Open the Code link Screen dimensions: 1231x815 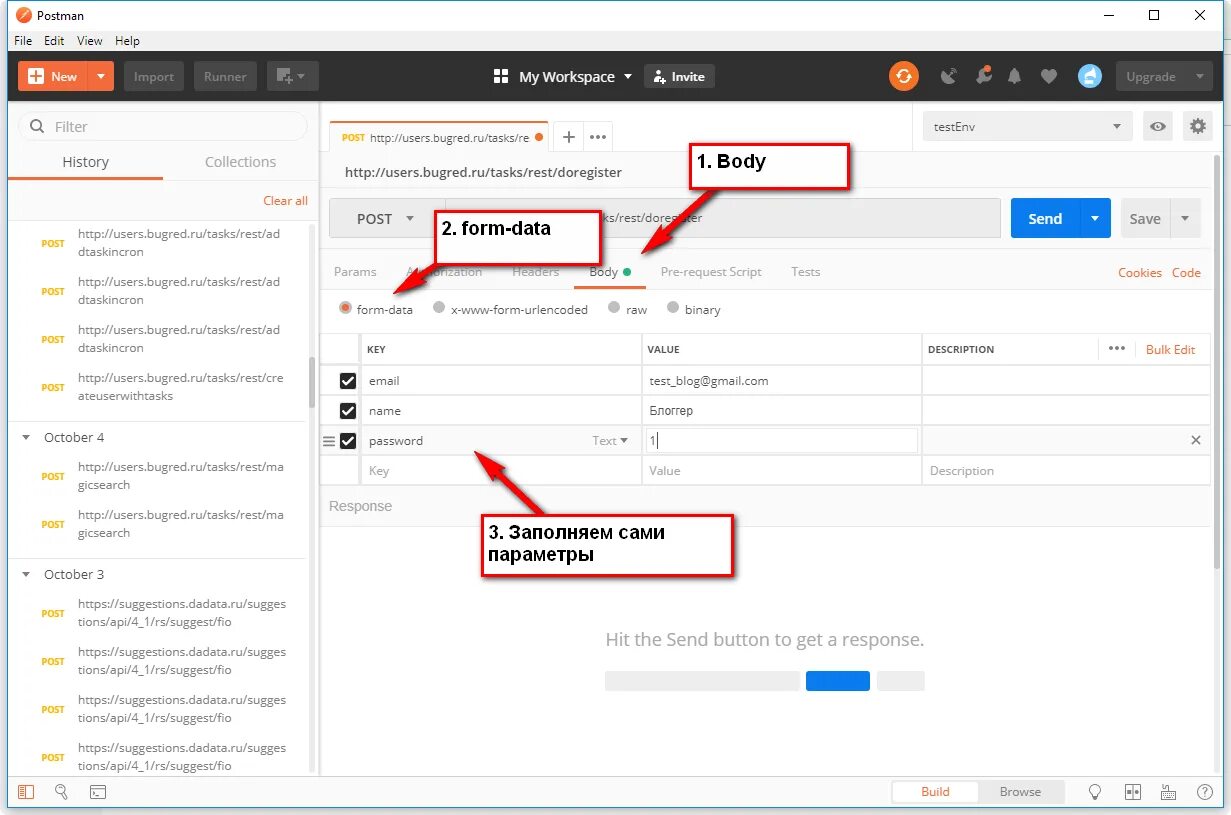[1186, 272]
